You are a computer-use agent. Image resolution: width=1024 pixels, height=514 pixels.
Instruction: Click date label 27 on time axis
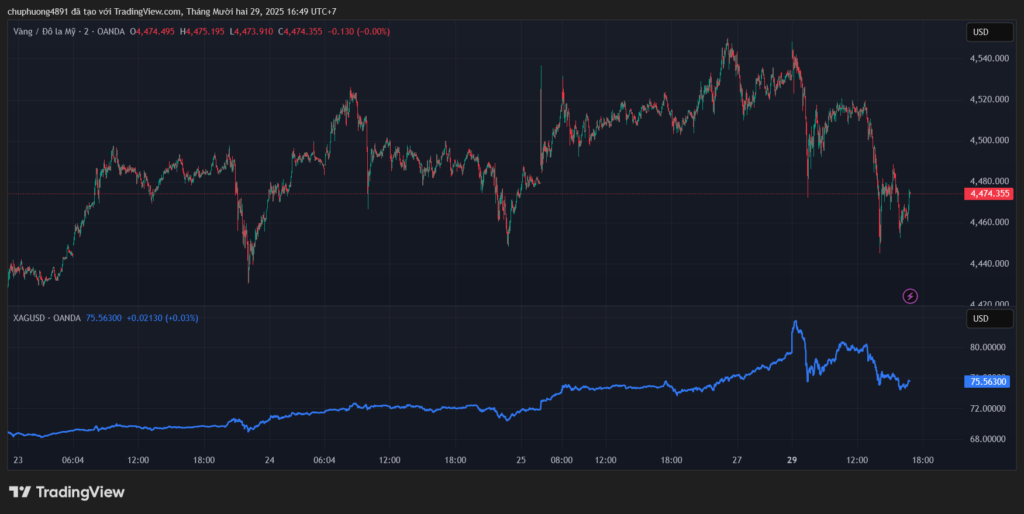point(737,460)
